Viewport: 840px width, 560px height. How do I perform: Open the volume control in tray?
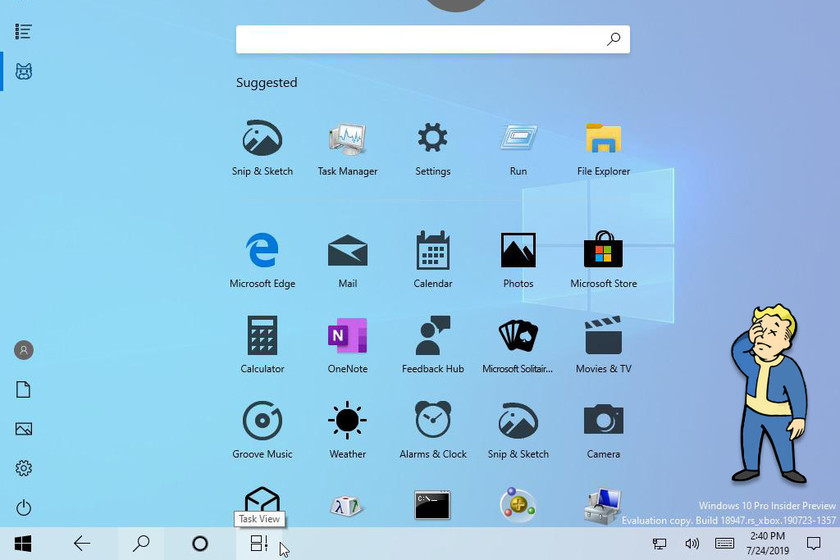692,544
